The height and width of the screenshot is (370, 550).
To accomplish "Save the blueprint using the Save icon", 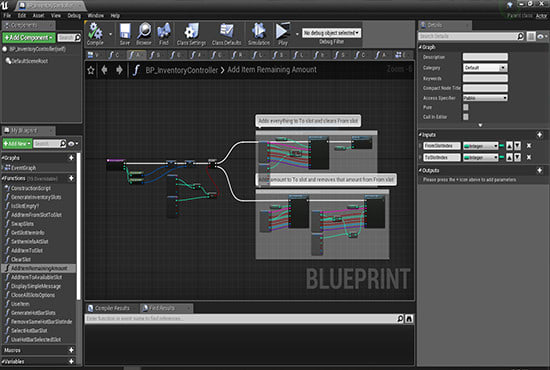I will coord(125,34).
